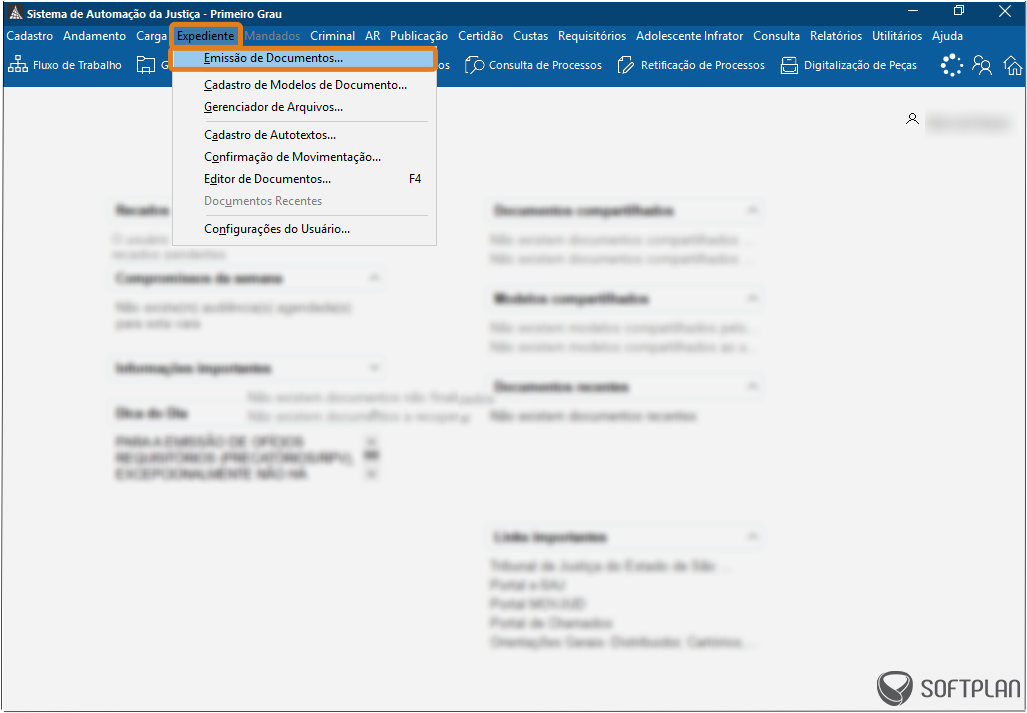Collapse the Documentos recentes panel

[753, 386]
